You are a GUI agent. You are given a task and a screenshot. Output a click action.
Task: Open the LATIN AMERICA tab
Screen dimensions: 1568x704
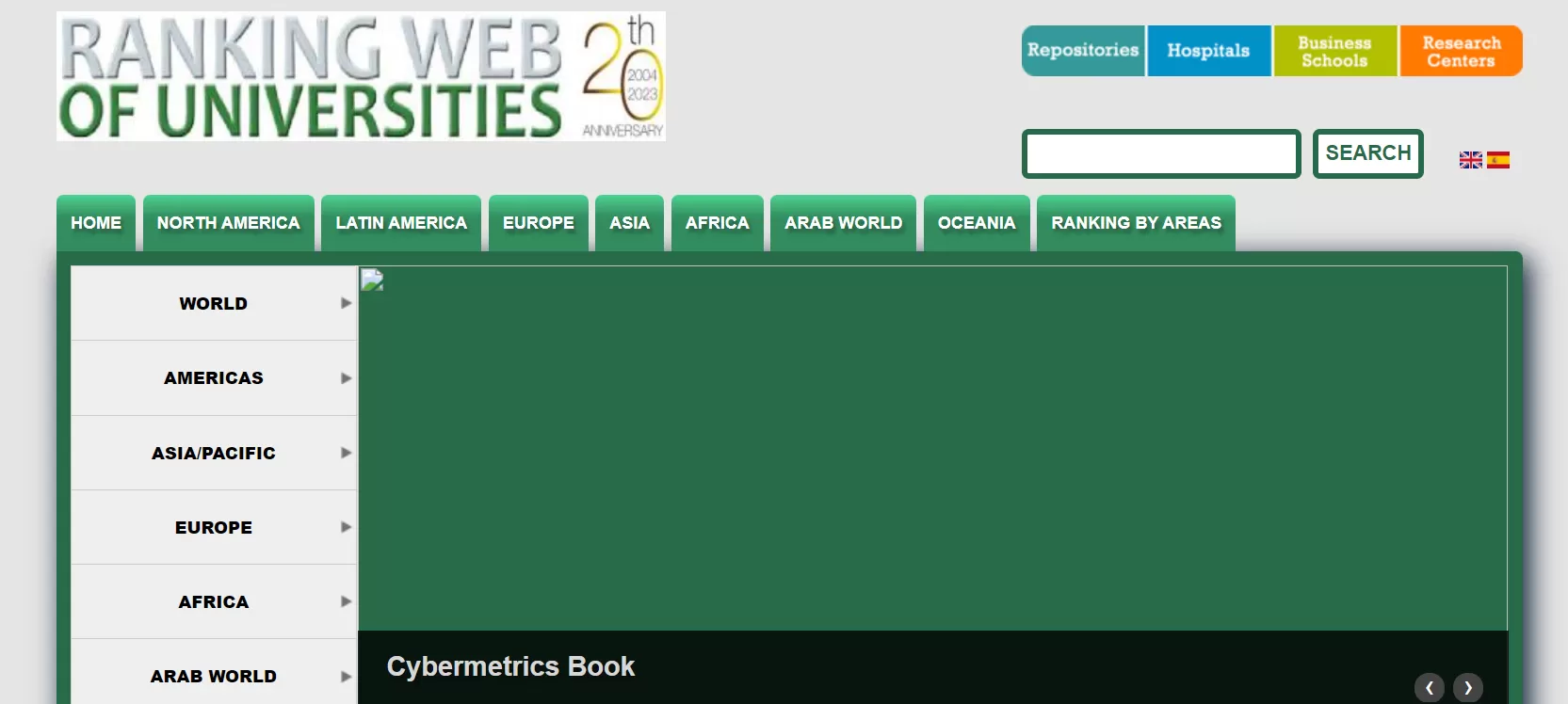click(x=401, y=223)
